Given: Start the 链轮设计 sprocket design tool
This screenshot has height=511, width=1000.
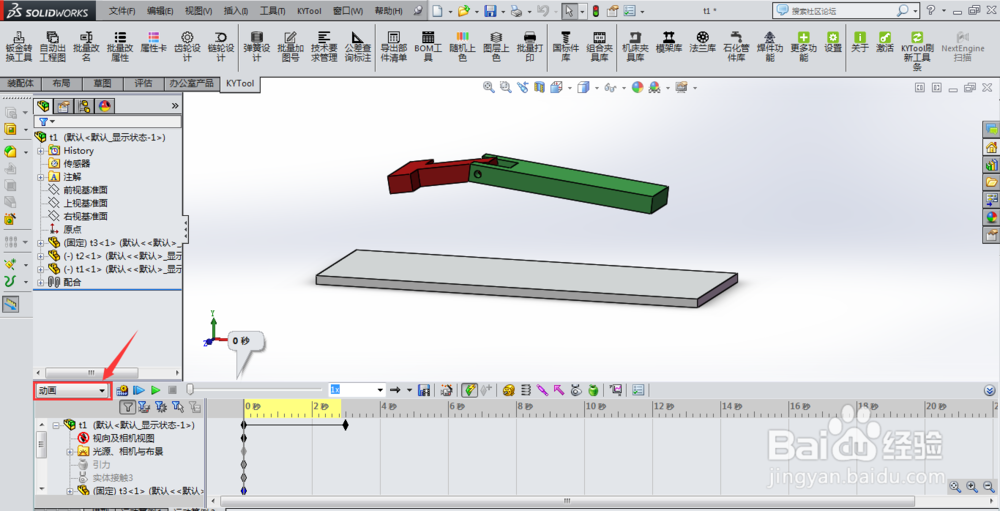Looking at the screenshot, I should click(221, 46).
